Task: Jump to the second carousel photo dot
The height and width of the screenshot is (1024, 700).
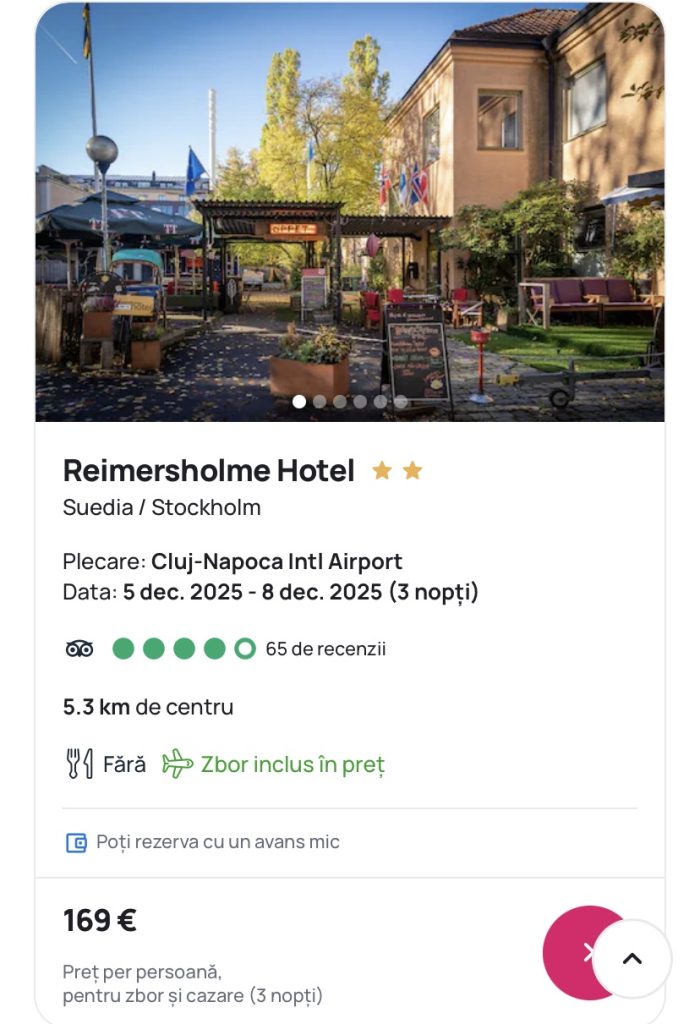Action: [x=319, y=401]
